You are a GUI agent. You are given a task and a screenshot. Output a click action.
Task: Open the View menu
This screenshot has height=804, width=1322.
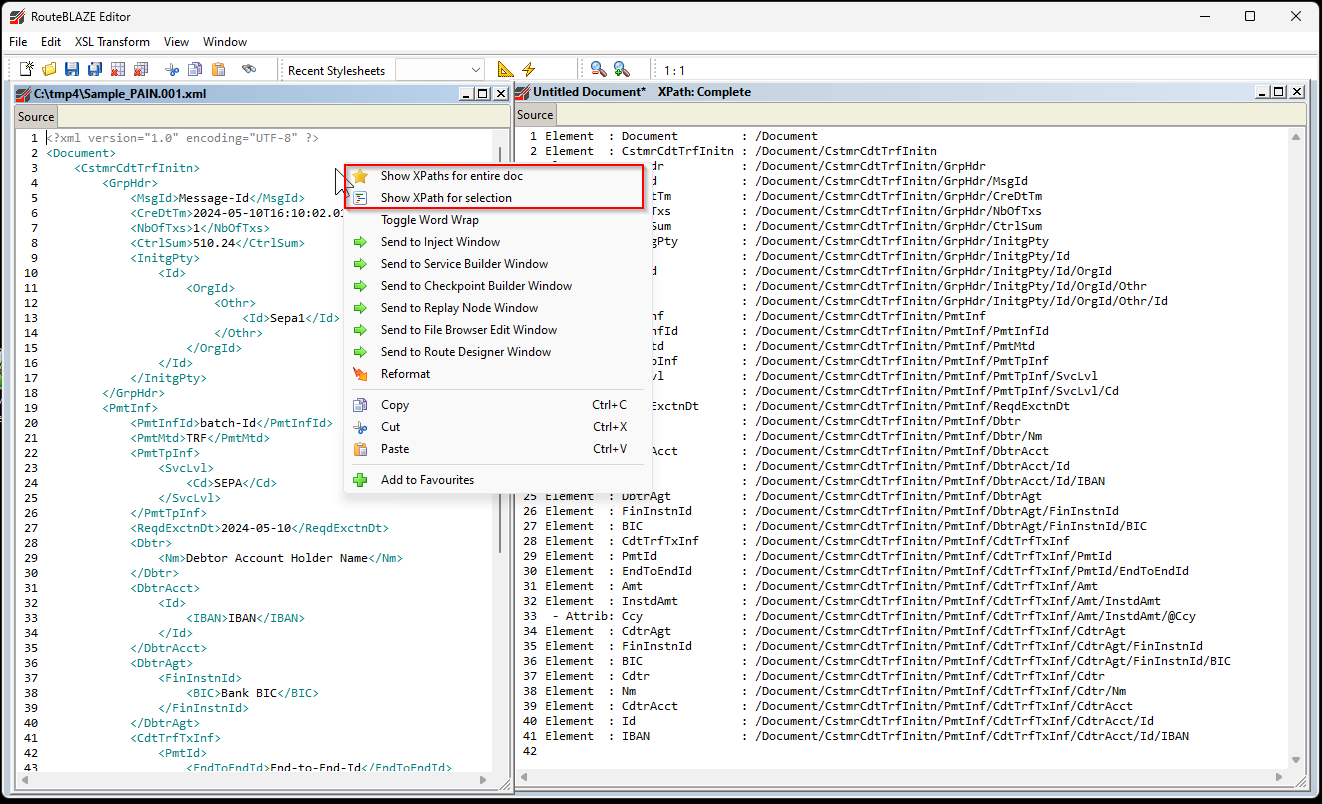point(176,42)
